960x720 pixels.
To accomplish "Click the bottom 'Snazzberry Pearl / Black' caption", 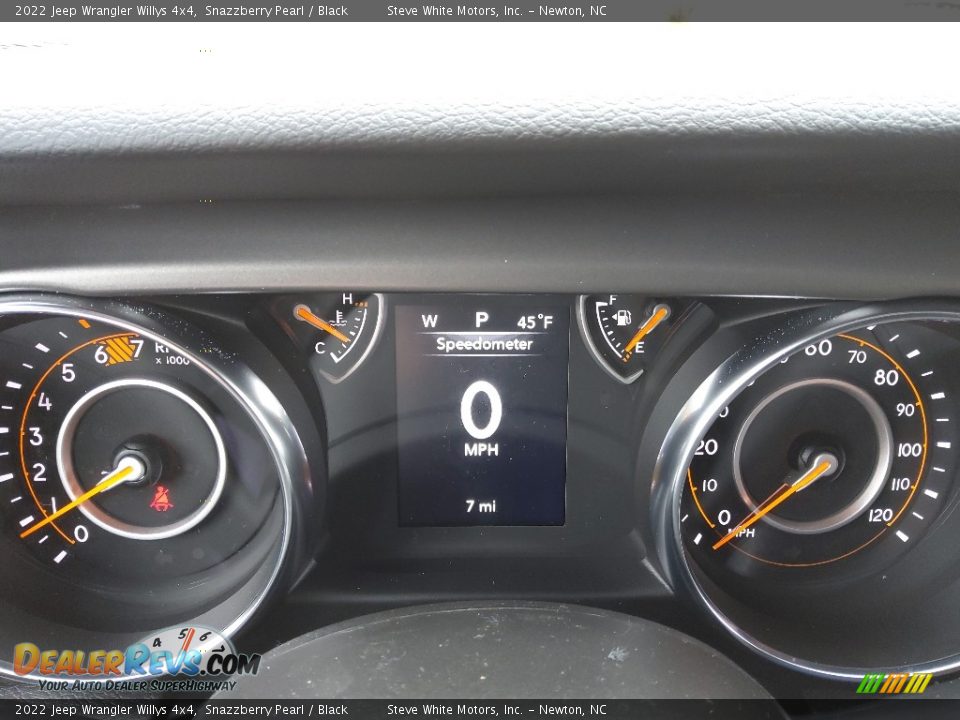I will pos(276,710).
